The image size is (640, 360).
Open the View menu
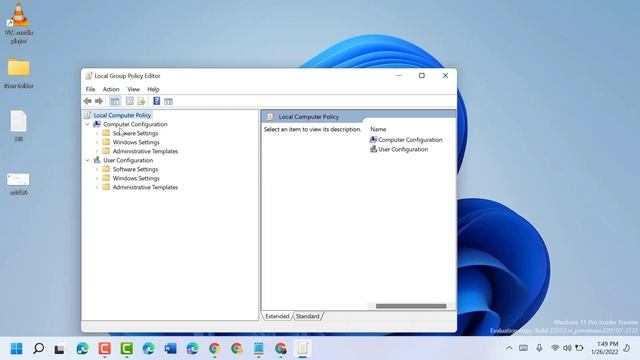(x=133, y=89)
